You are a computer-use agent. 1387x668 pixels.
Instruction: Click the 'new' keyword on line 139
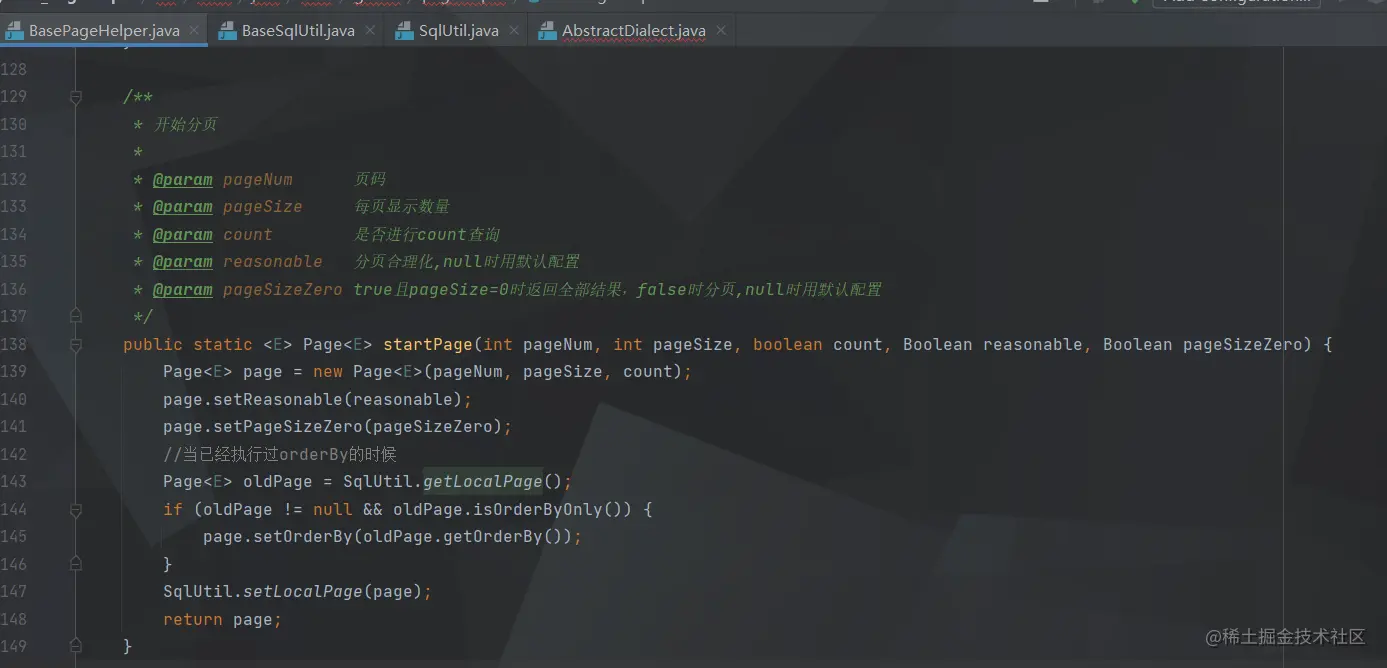coord(328,372)
